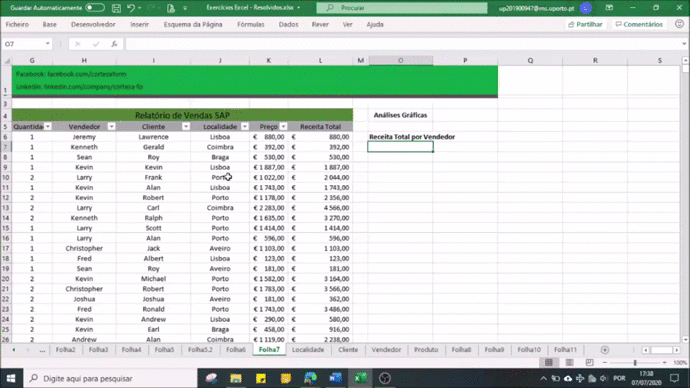Click the zoom out minus button
Viewport: 690px width, 388px height.
[x=605, y=362]
